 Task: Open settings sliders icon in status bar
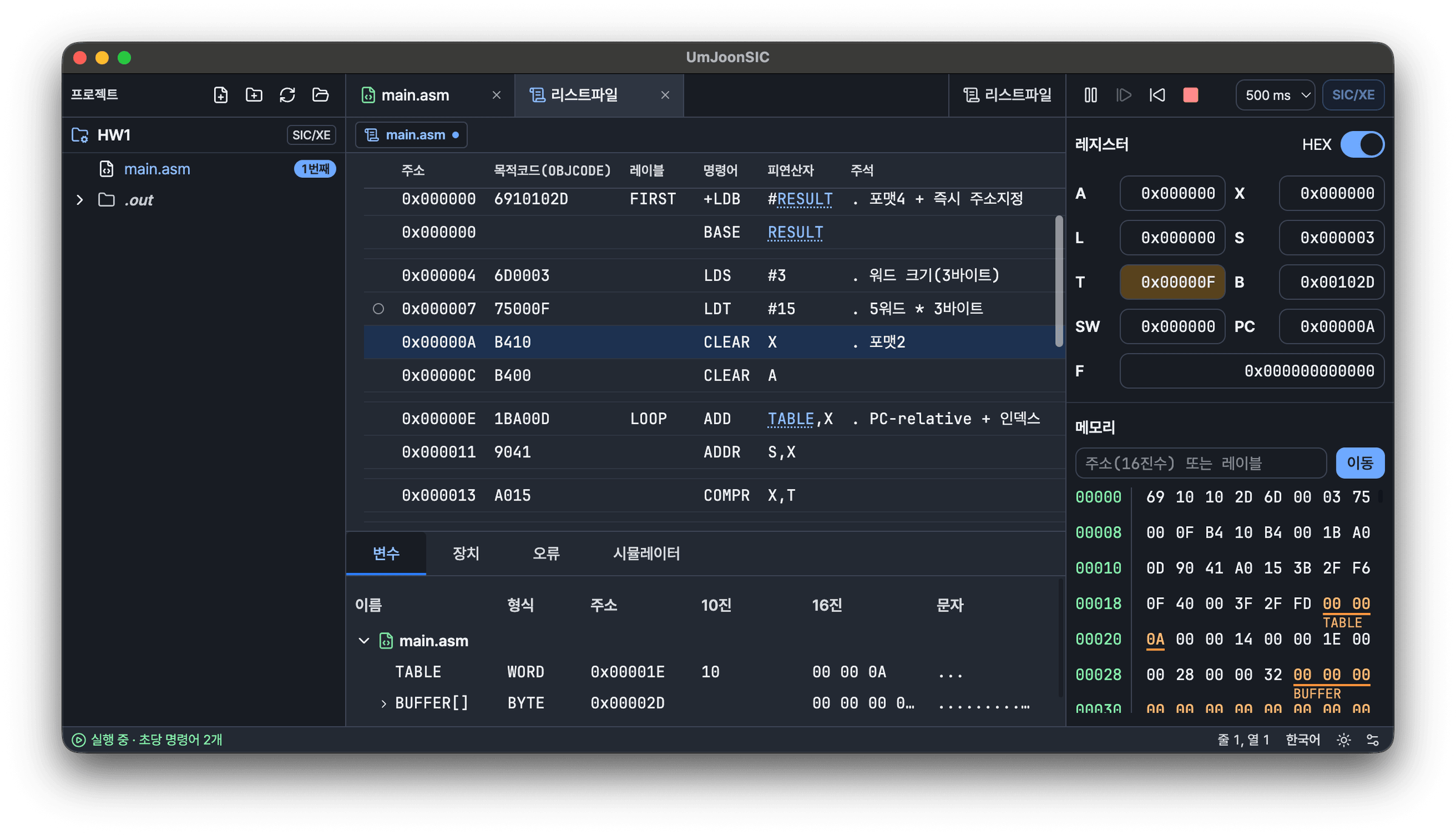[1373, 740]
